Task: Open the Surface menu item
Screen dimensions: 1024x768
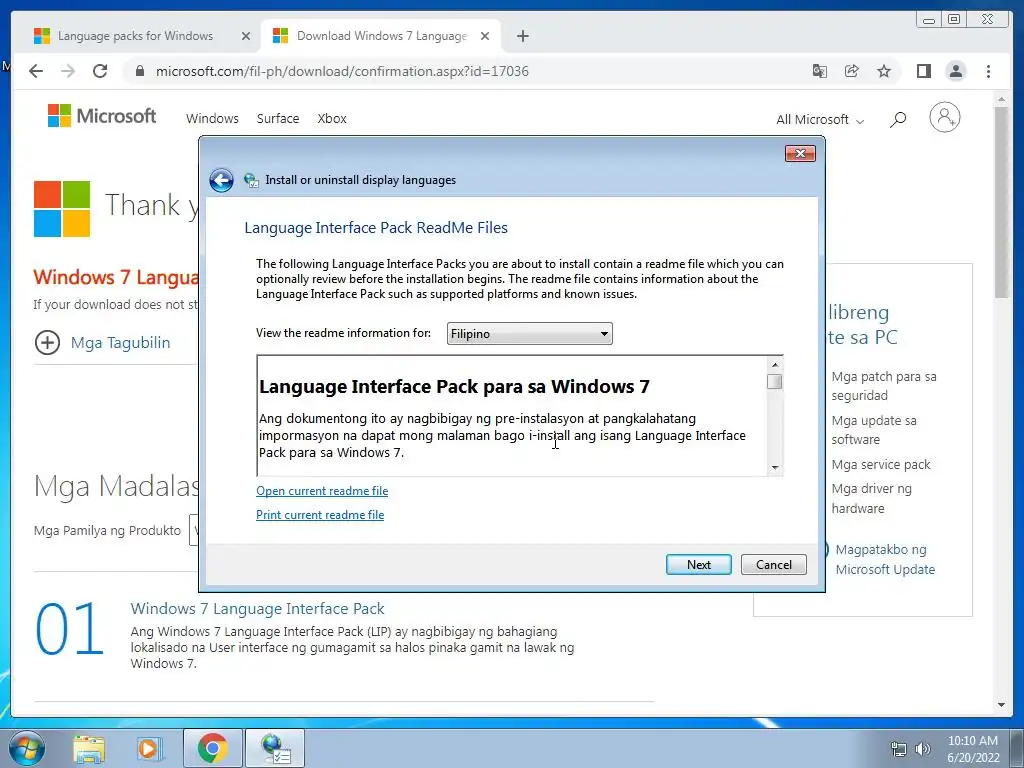Action: 278,119
